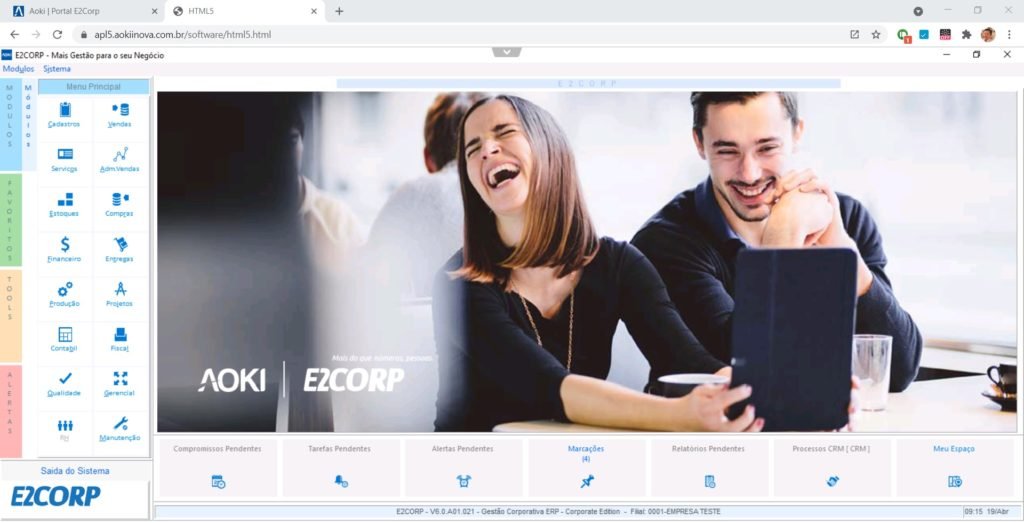Expand the top pull-down chevron handle
This screenshot has height=523, width=1024.
click(507, 52)
